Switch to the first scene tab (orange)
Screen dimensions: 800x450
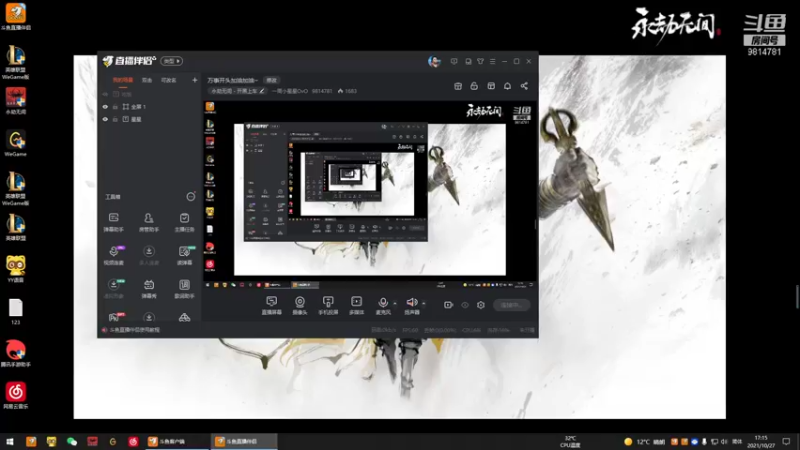[123, 80]
